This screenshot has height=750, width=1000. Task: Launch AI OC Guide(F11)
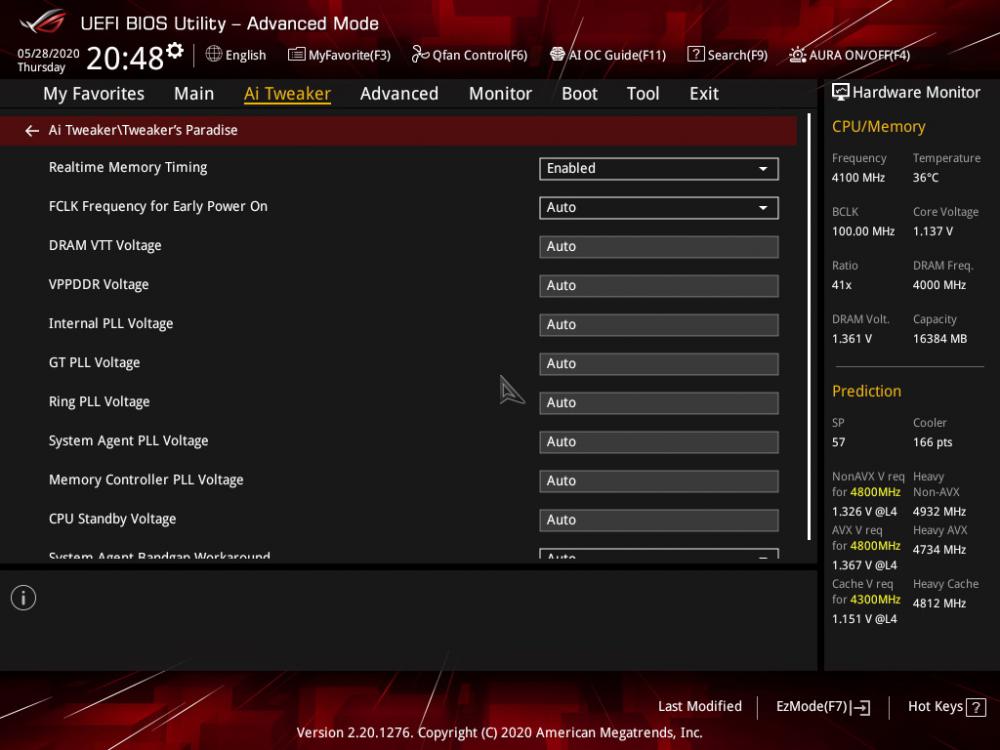(608, 55)
